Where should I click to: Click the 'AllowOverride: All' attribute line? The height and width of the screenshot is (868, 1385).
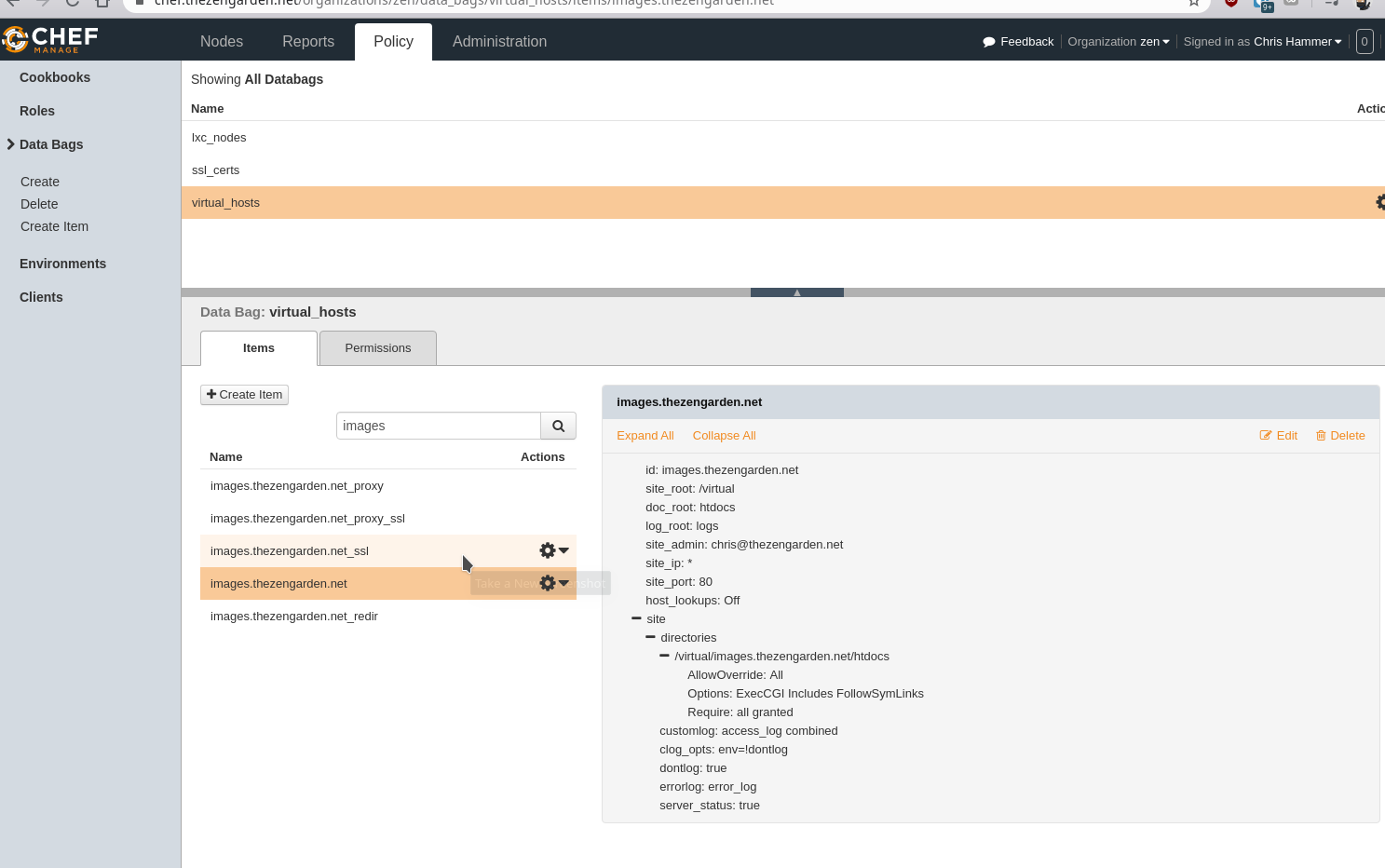coord(735,675)
